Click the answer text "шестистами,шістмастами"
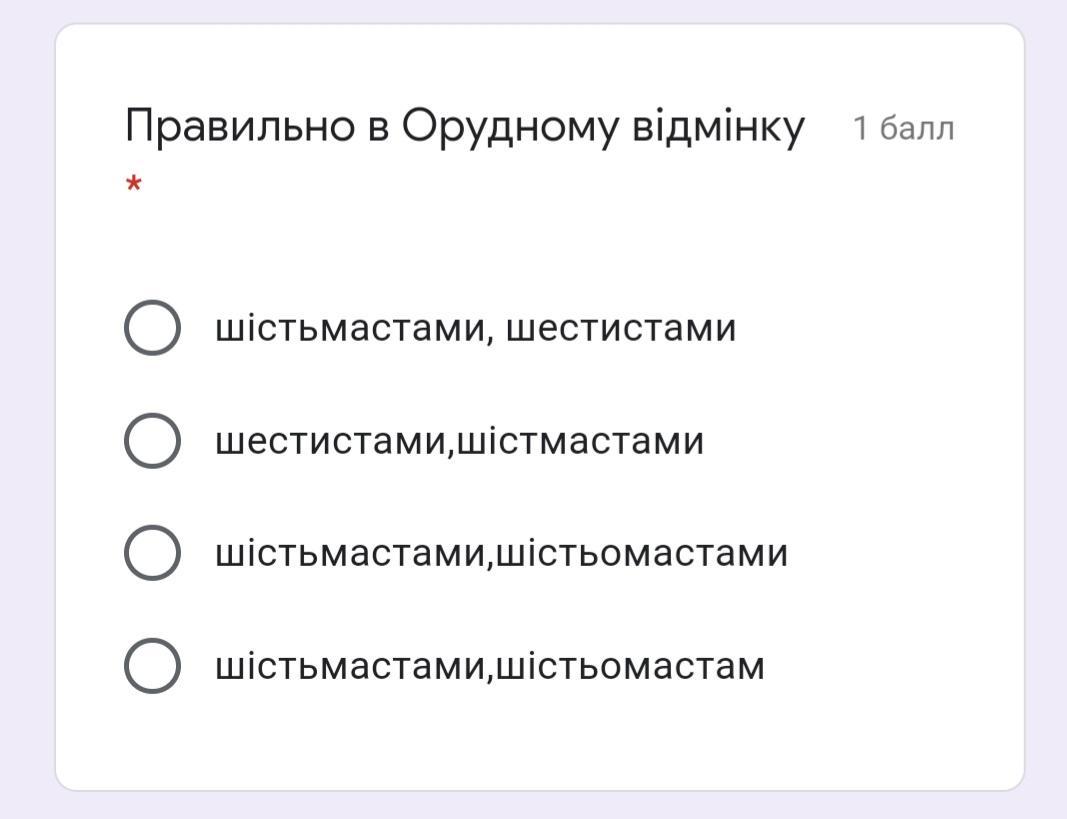 tap(459, 441)
